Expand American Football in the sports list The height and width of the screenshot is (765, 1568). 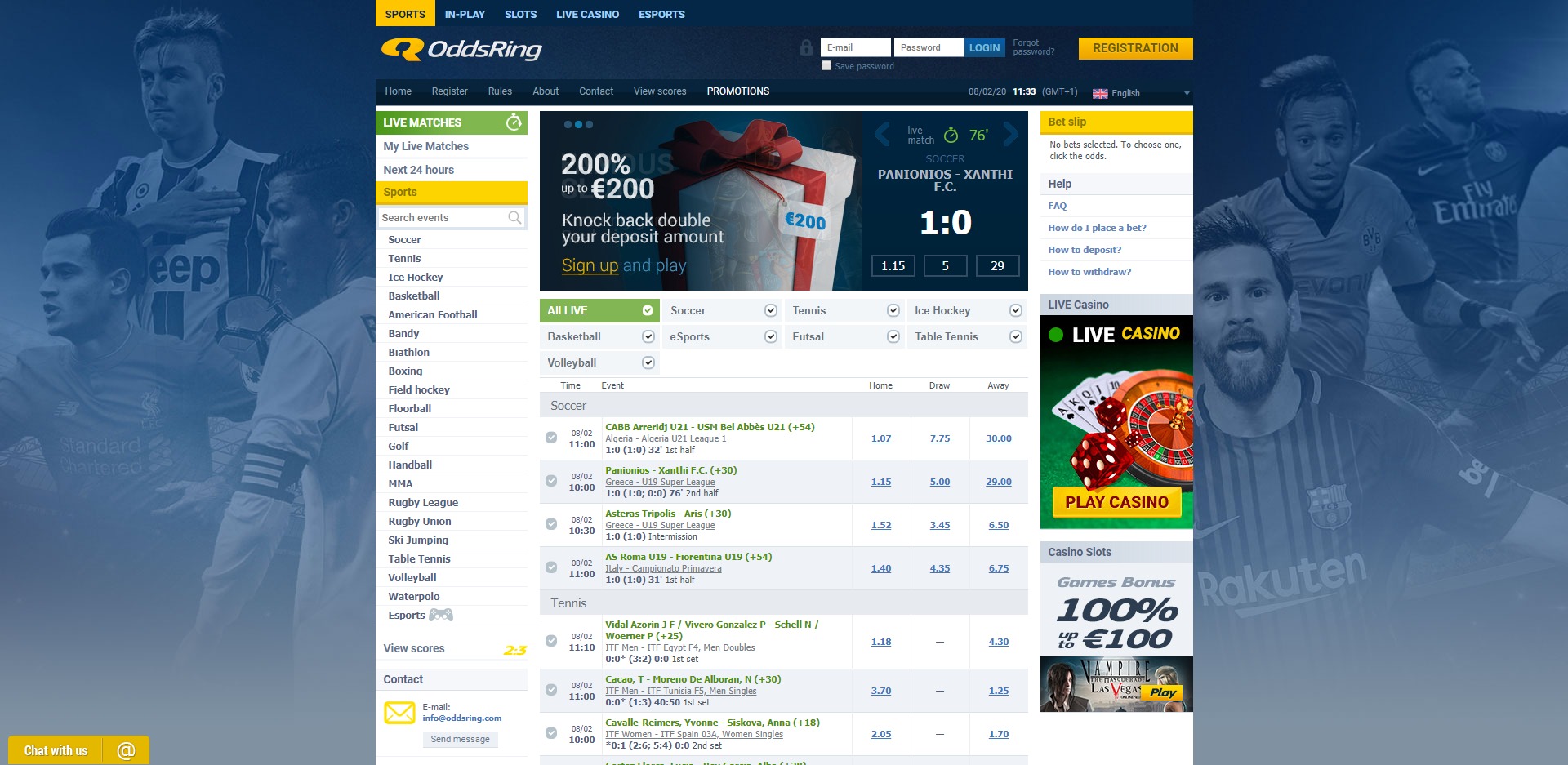pyautogui.click(x=433, y=315)
